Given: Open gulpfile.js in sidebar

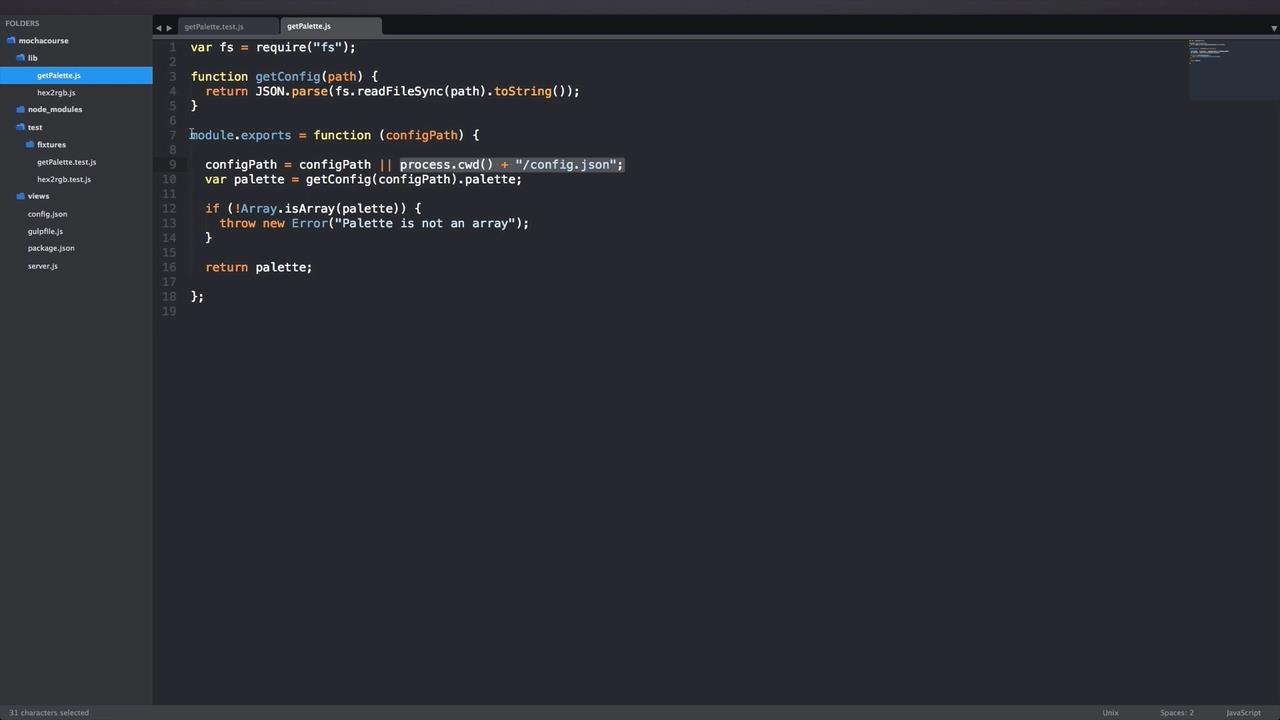Looking at the screenshot, I should tap(45, 231).
